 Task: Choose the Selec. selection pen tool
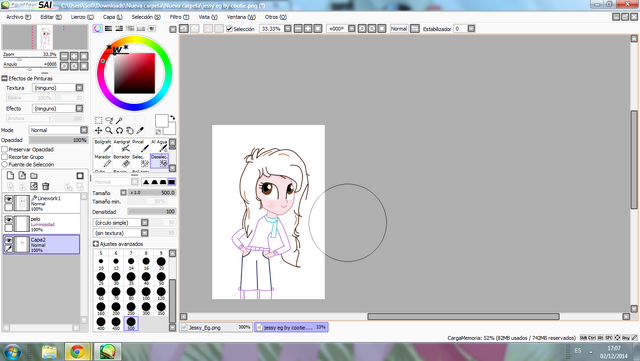(140, 161)
